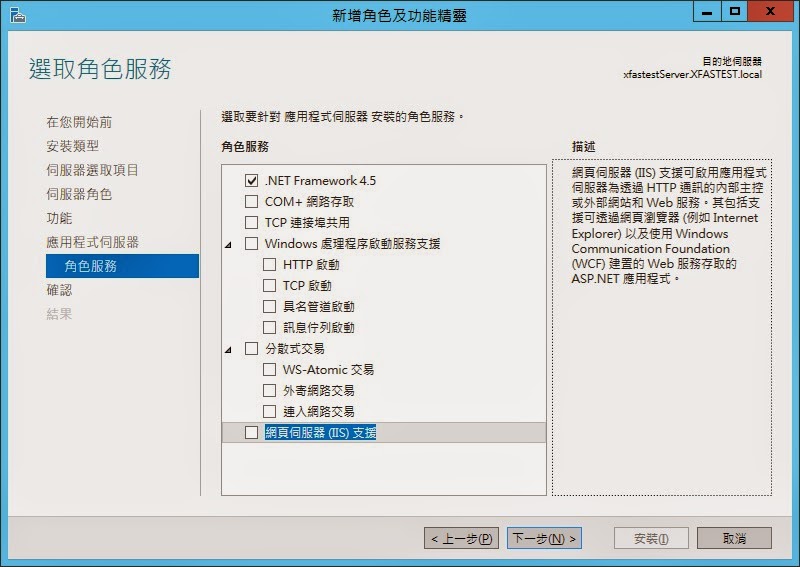Image resolution: width=800 pixels, height=567 pixels.
Task: Collapse the Windows 處理程序啟動服務支援 tree node
Action: (229, 245)
